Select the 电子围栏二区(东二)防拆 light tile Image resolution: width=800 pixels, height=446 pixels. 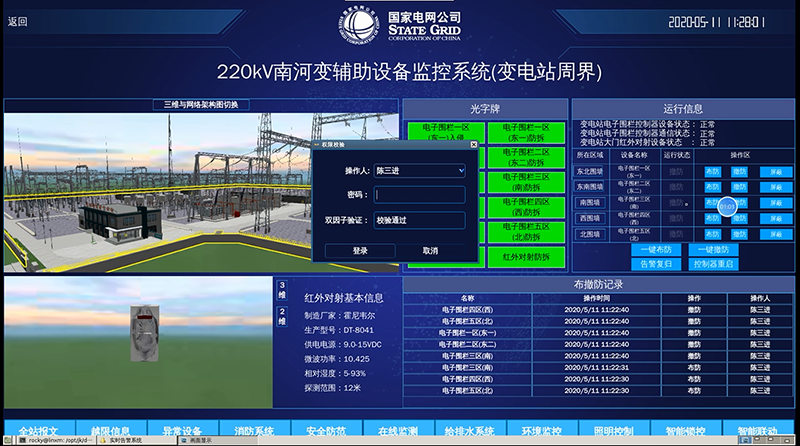click(526, 158)
